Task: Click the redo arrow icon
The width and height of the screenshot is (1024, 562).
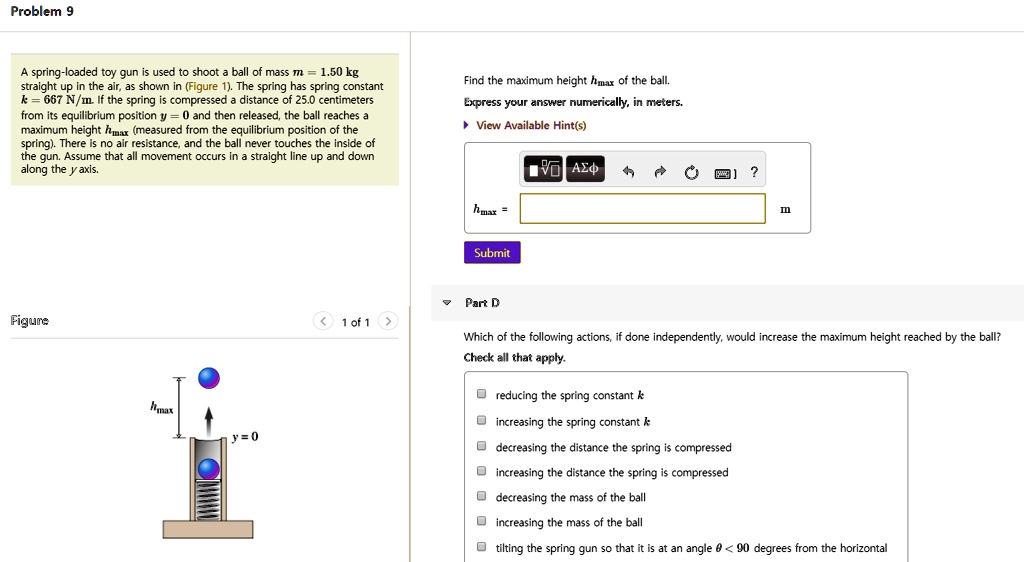Action: point(660,172)
